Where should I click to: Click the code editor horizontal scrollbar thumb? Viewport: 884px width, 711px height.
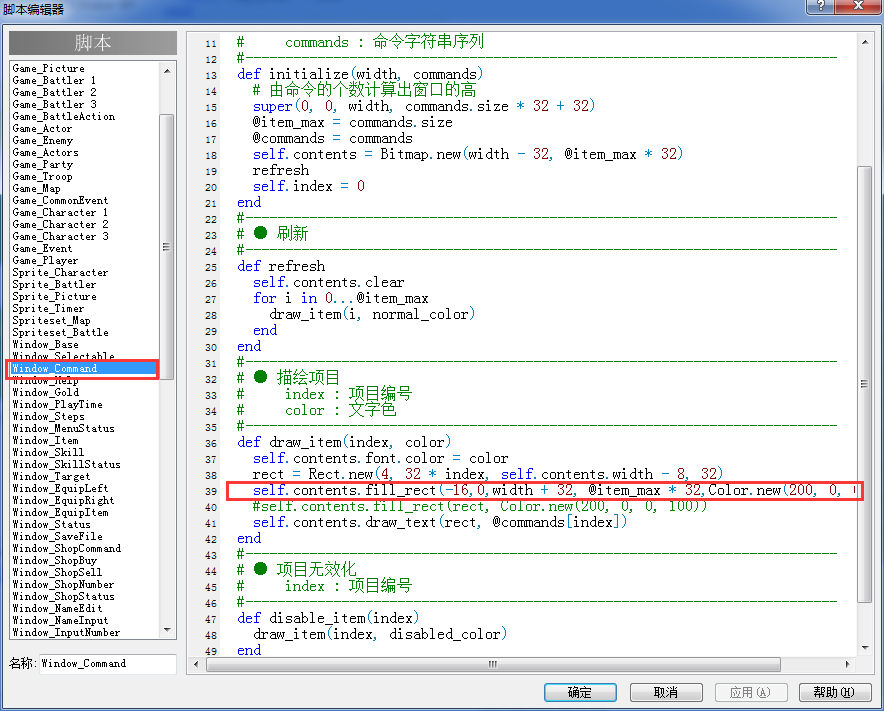tap(493, 664)
